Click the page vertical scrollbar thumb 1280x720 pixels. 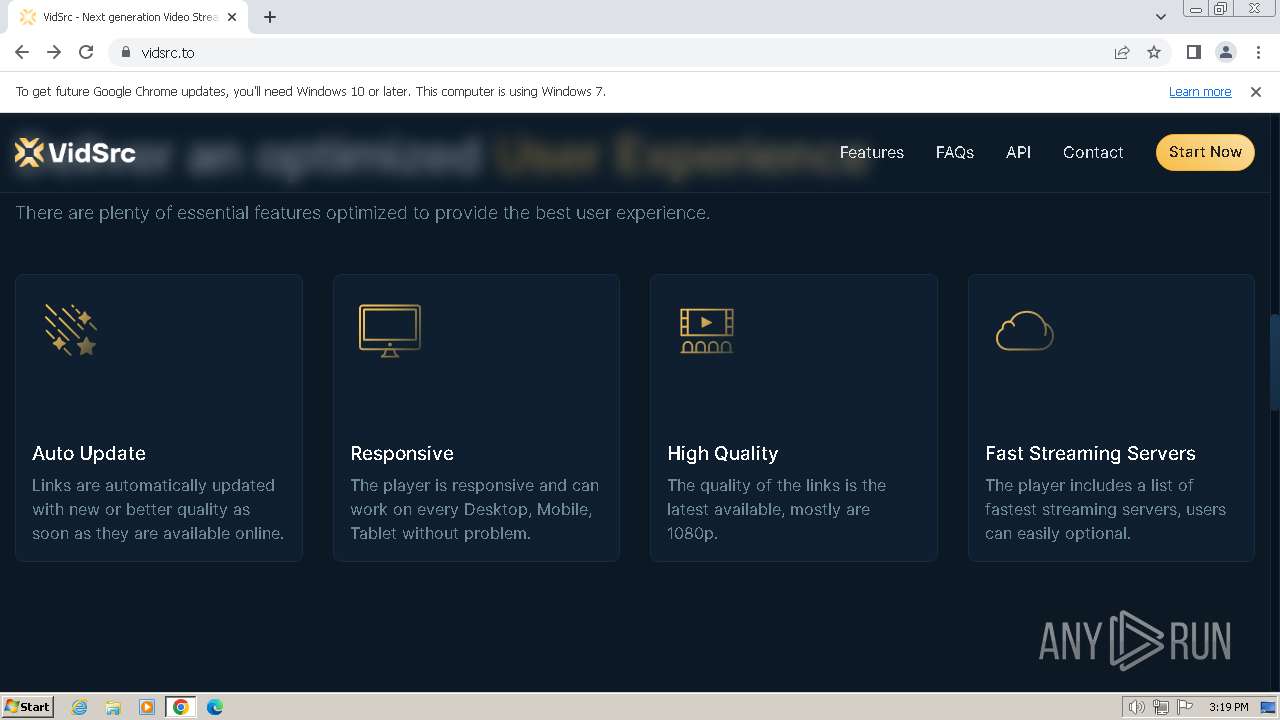click(x=1274, y=362)
